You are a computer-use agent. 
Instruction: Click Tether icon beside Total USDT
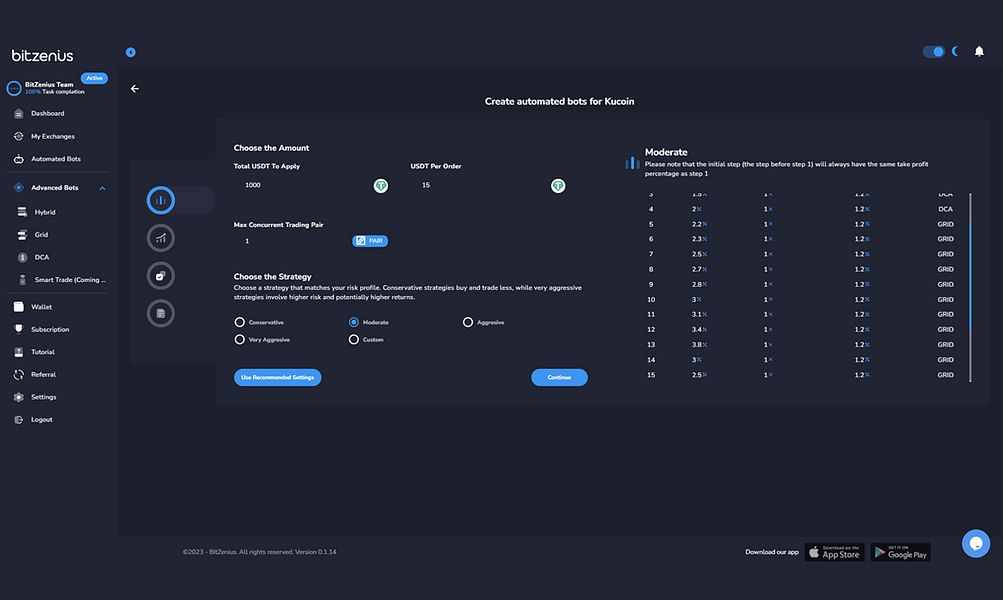(381, 186)
